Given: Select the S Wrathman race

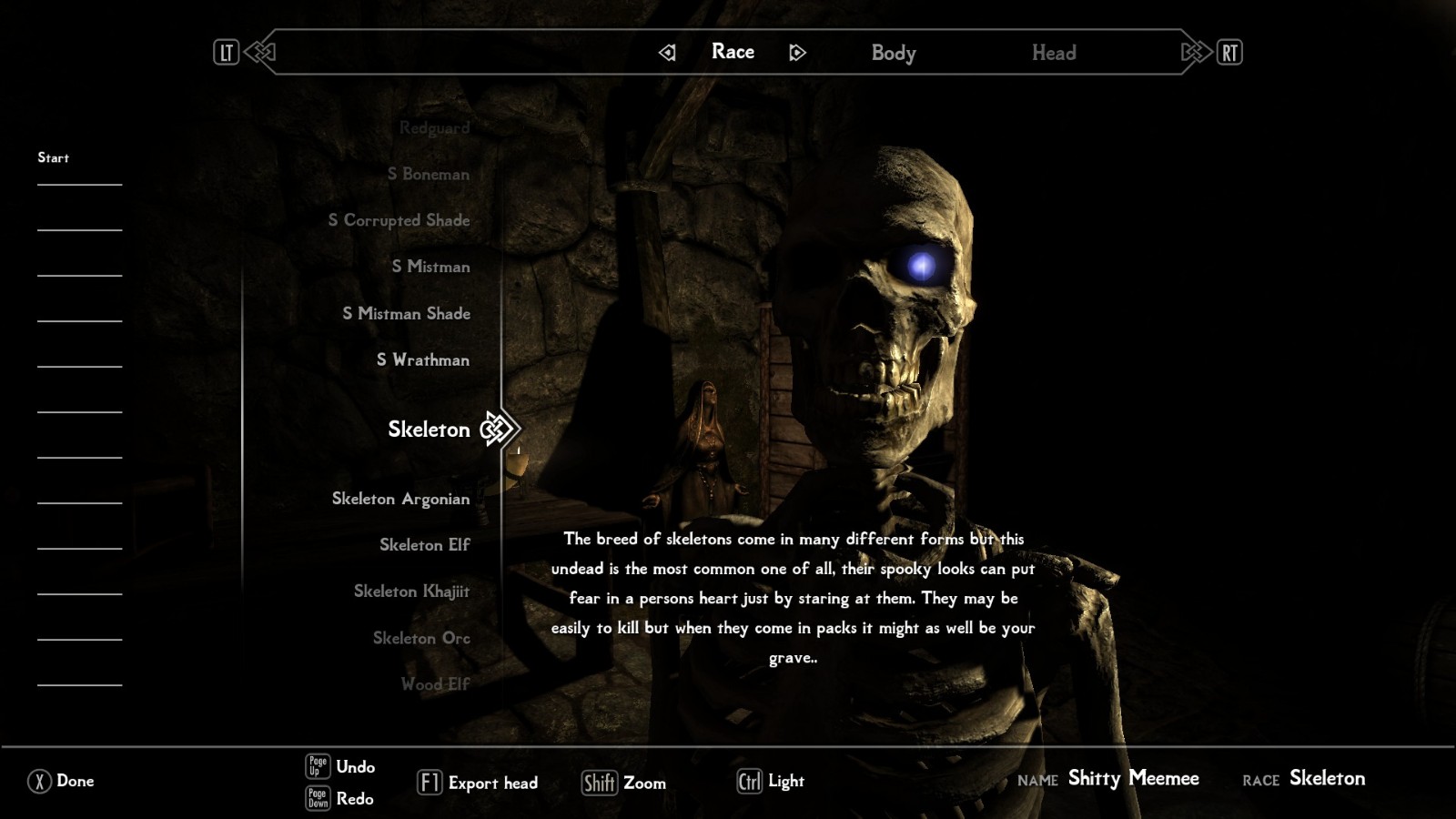Looking at the screenshot, I should coord(423,360).
